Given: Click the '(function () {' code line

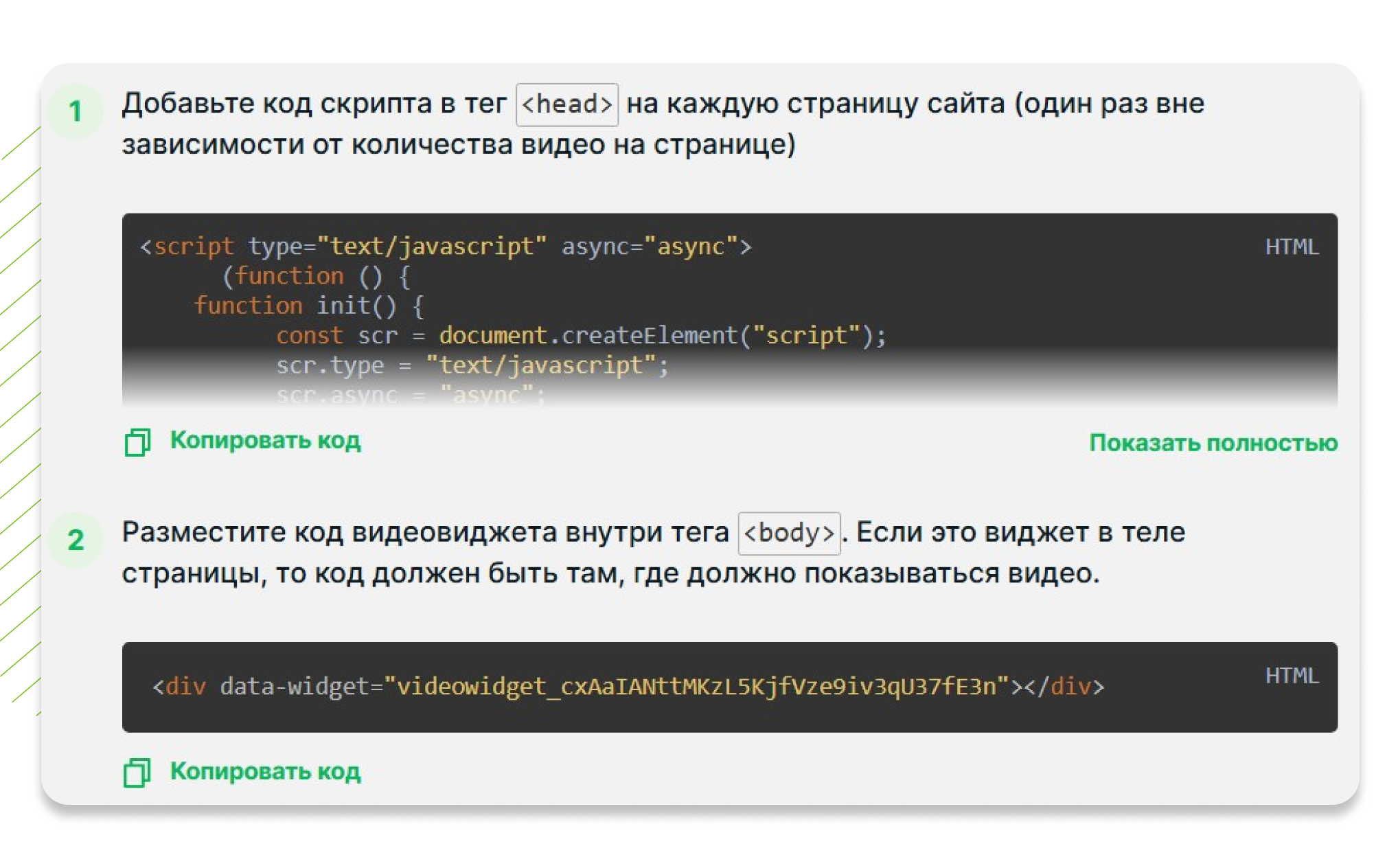Looking at the screenshot, I should 316,276.
